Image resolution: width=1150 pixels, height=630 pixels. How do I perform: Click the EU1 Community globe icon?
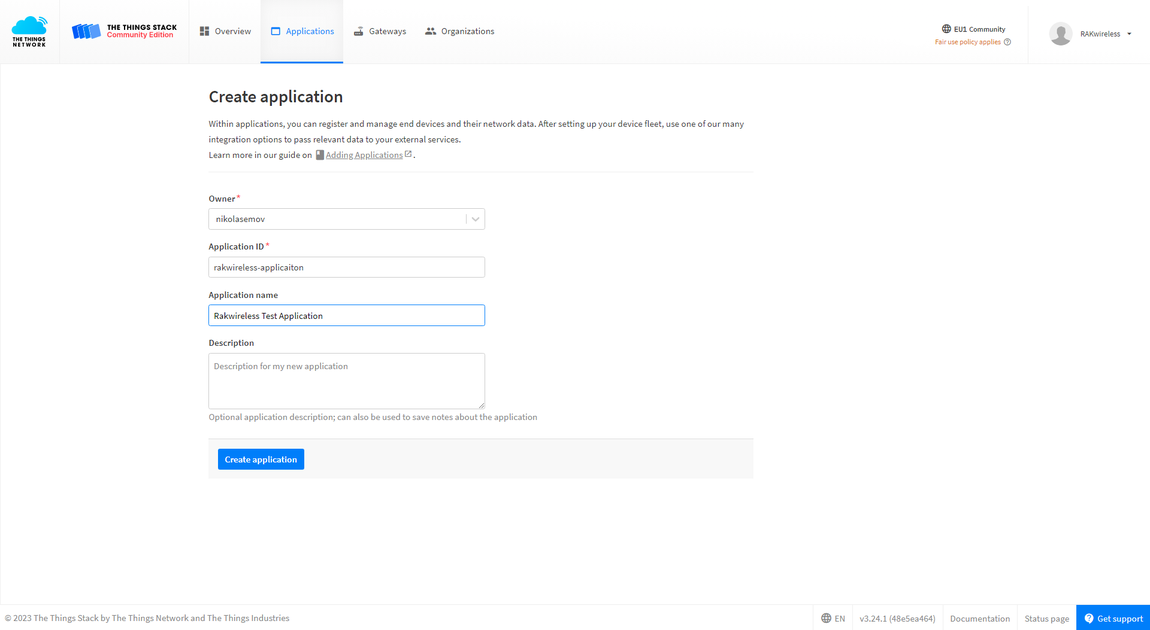click(946, 29)
